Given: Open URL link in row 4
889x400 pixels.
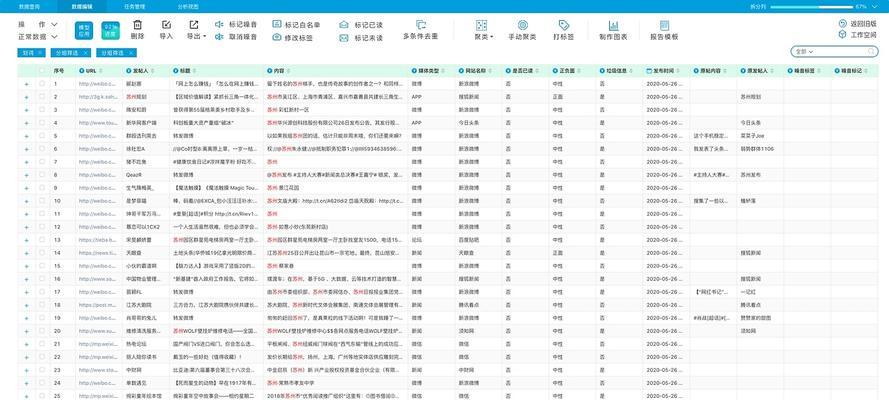Looking at the screenshot, I should [99, 123].
